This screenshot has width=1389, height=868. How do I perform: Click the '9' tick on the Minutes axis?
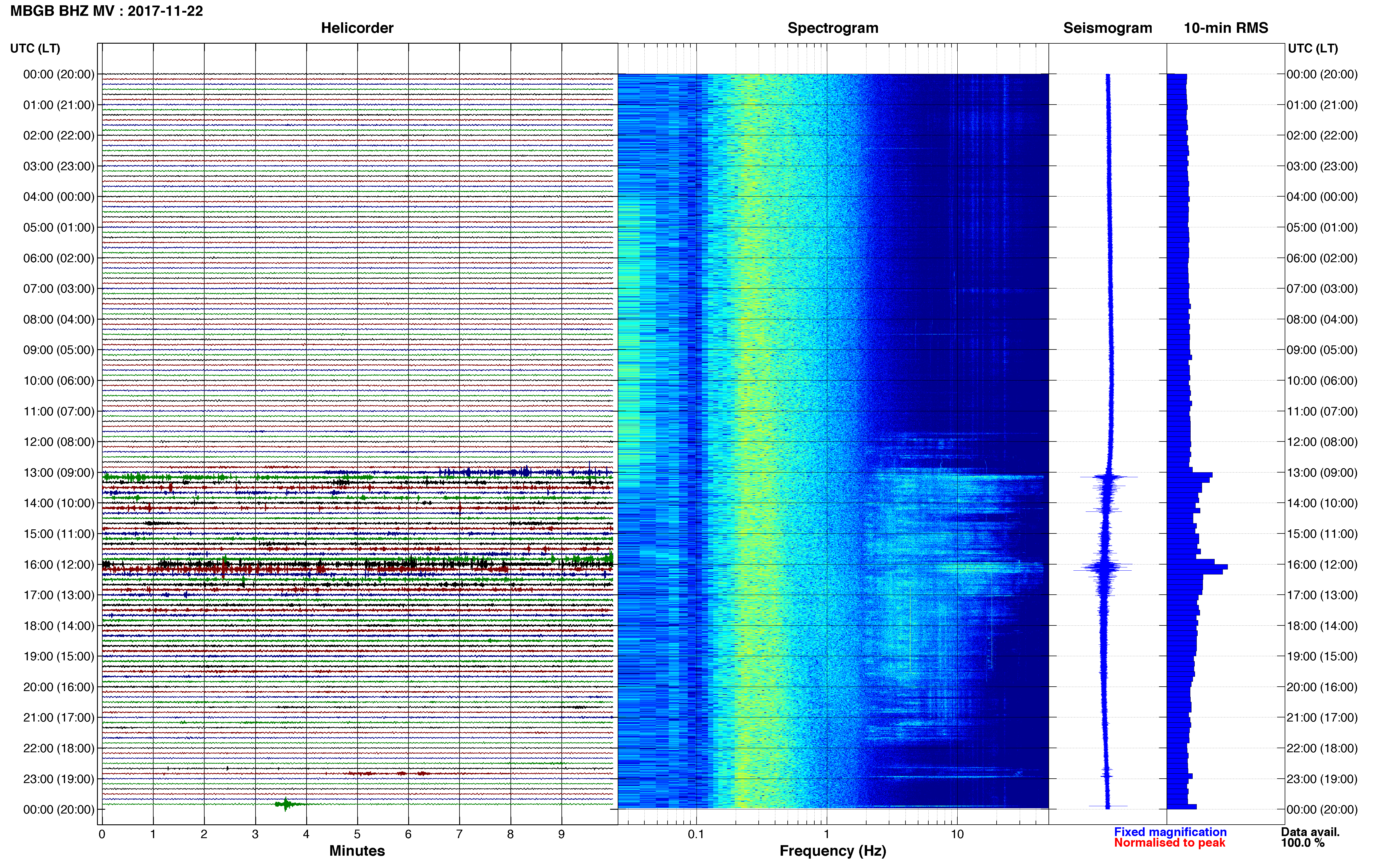coord(561,835)
